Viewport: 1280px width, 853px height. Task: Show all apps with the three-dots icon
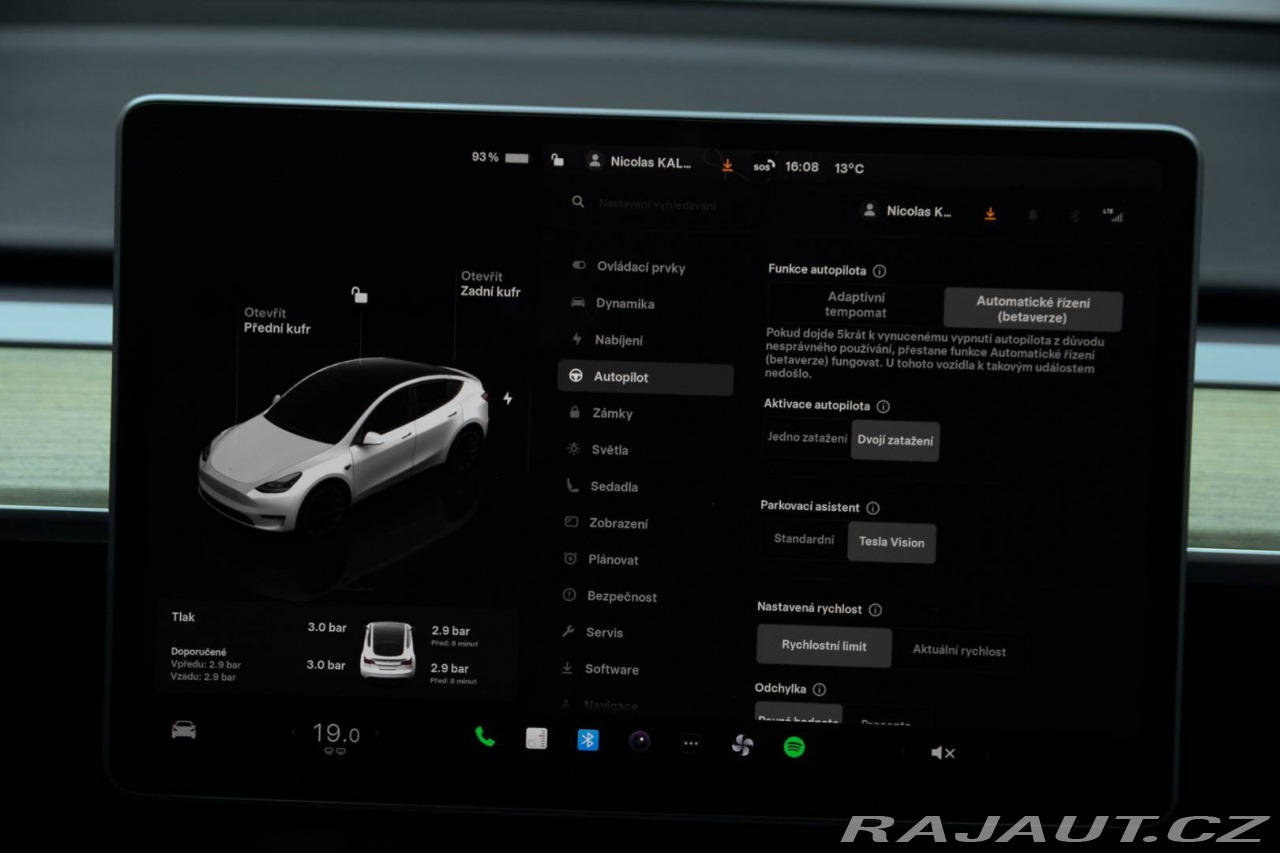coord(690,743)
